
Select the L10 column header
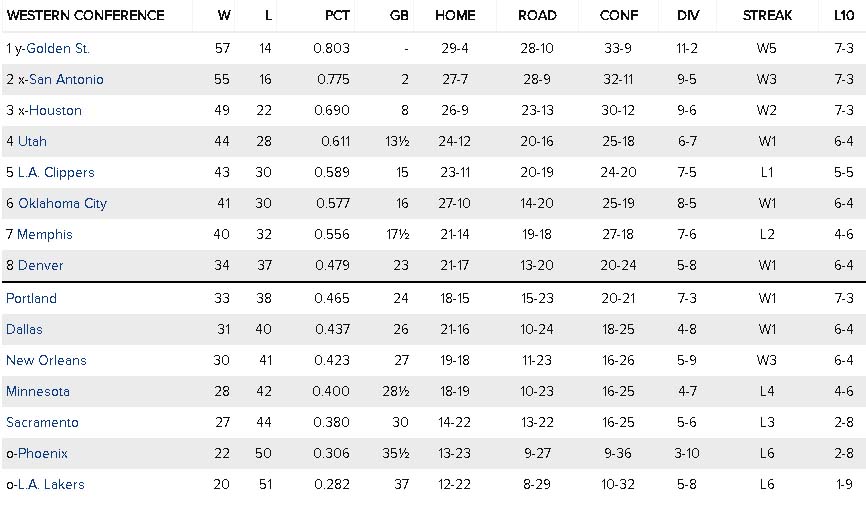(x=843, y=15)
